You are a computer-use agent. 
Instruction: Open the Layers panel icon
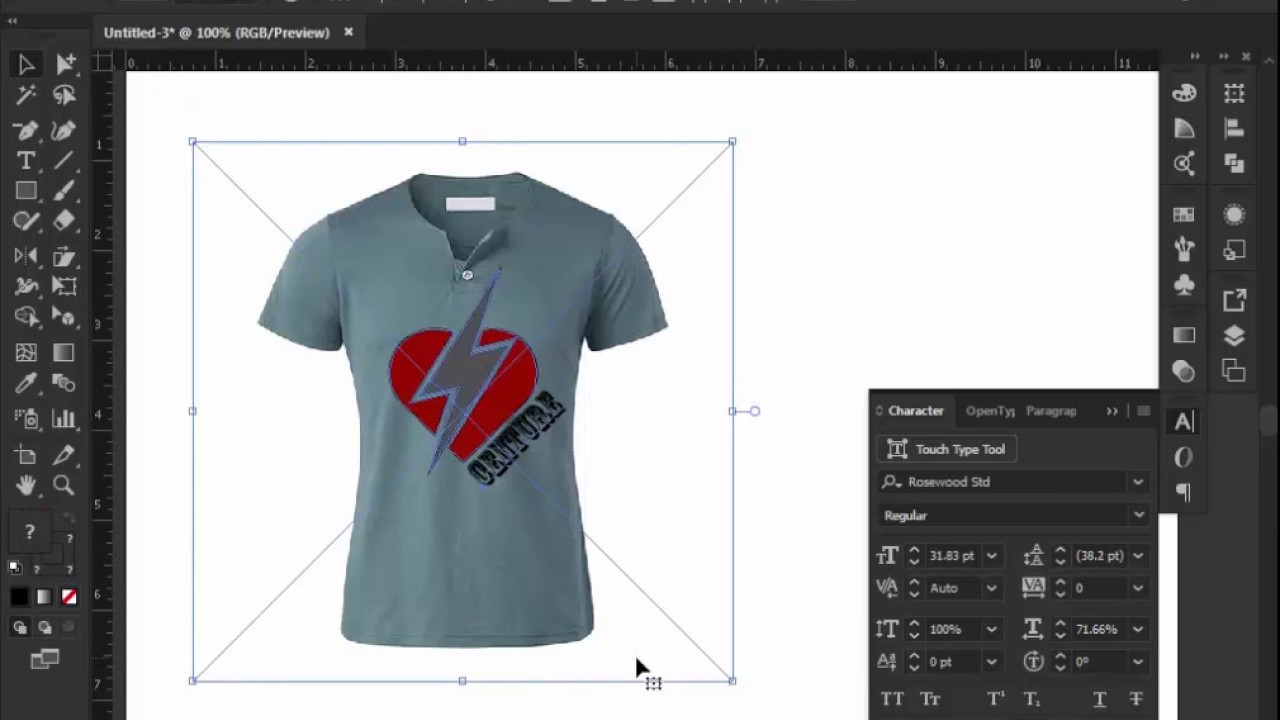1234,336
